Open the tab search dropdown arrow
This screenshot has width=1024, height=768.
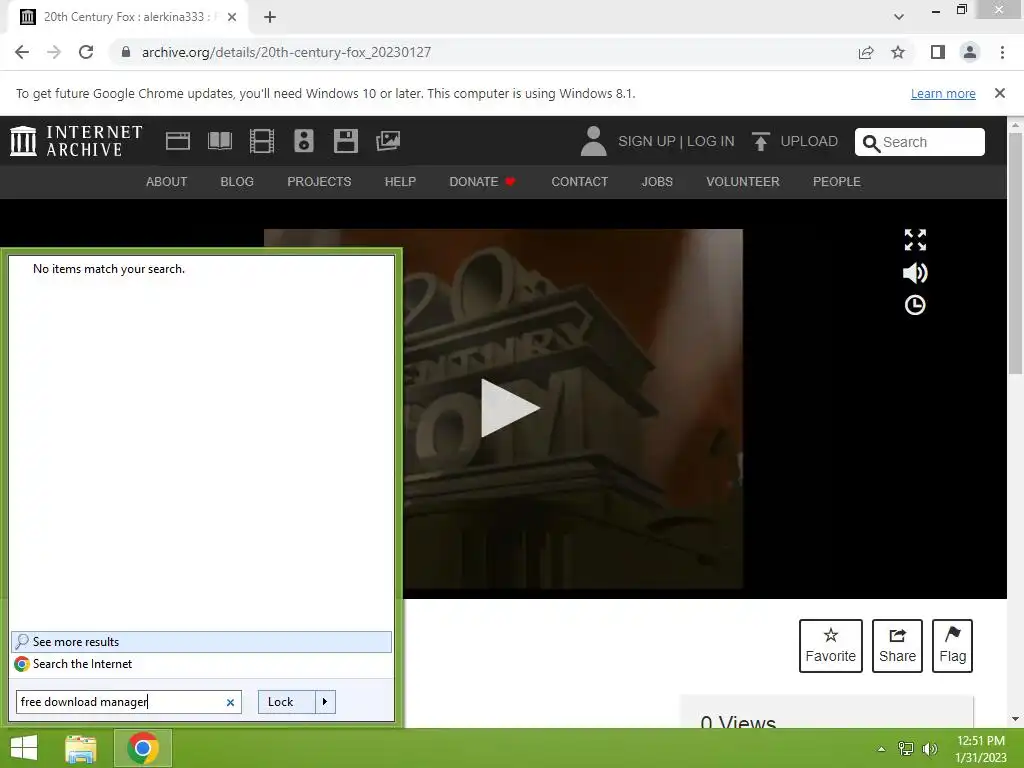pyautogui.click(x=899, y=17)
